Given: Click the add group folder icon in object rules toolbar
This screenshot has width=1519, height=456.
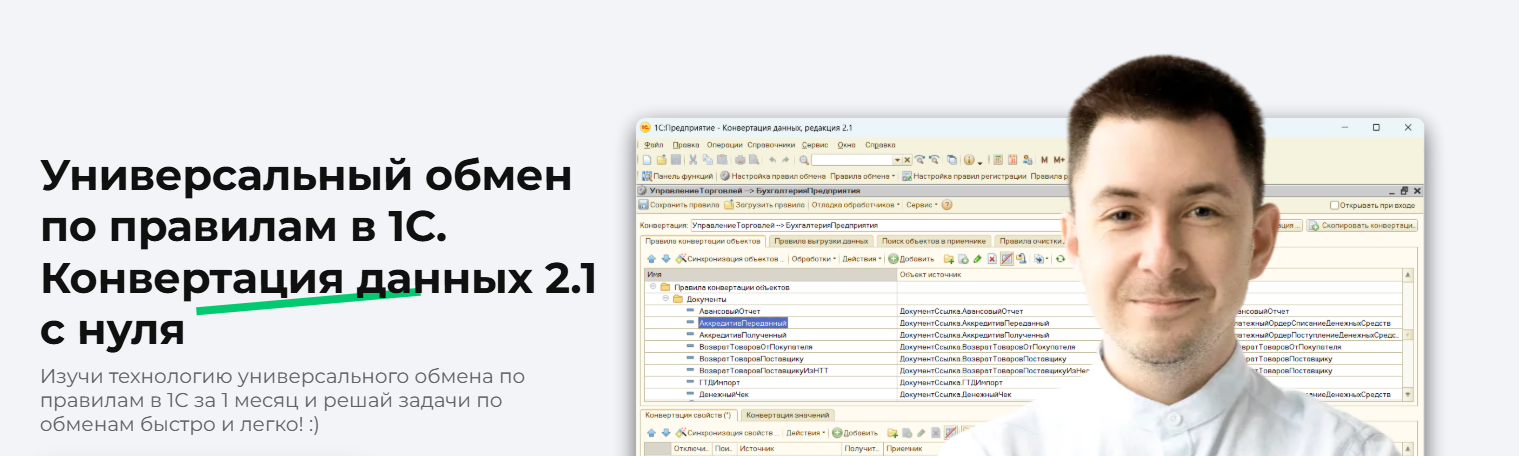Looking at the screenshot, I should click(x=948, y=259).
